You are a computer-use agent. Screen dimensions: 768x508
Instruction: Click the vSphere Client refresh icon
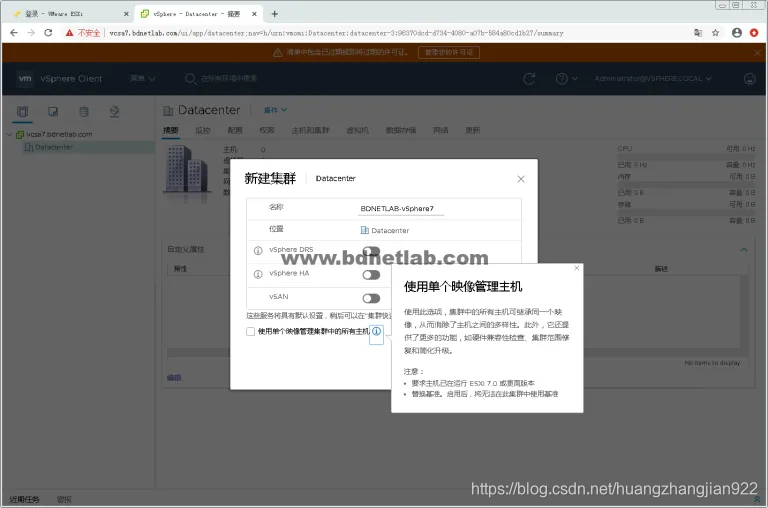(529, 78)
